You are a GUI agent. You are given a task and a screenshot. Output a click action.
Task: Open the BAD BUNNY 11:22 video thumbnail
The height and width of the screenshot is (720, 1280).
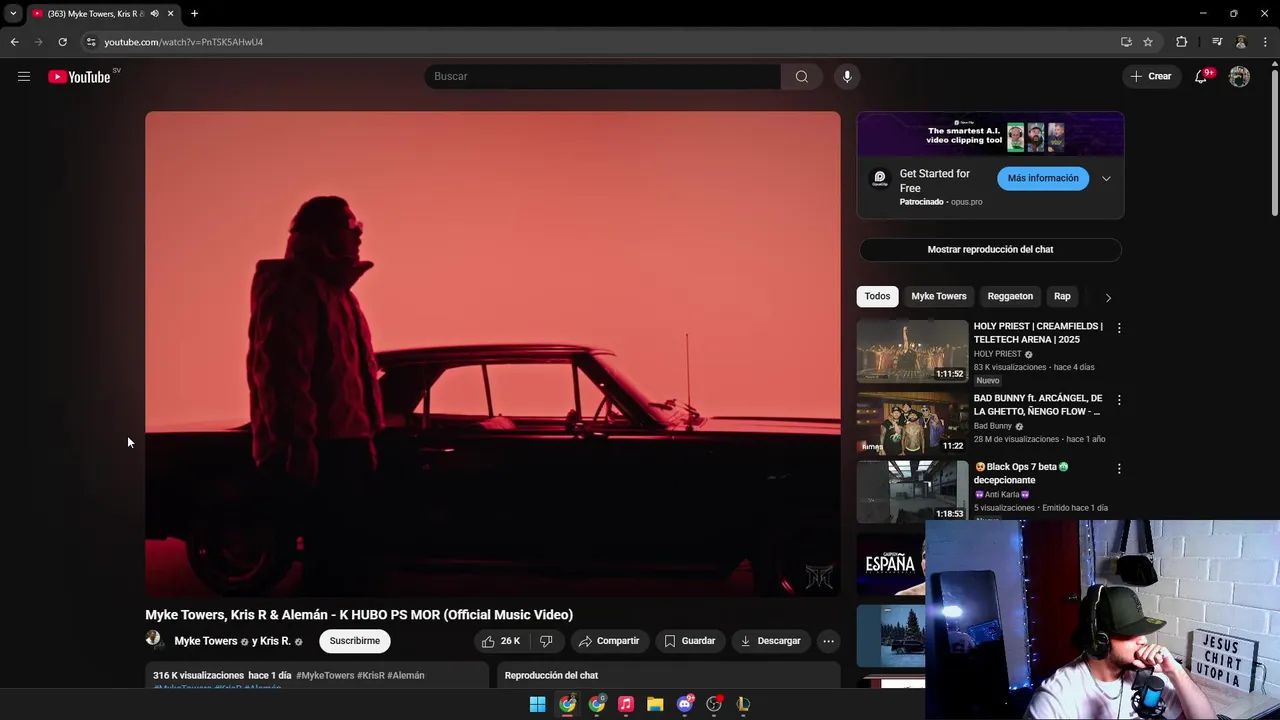tap(912, 423)
